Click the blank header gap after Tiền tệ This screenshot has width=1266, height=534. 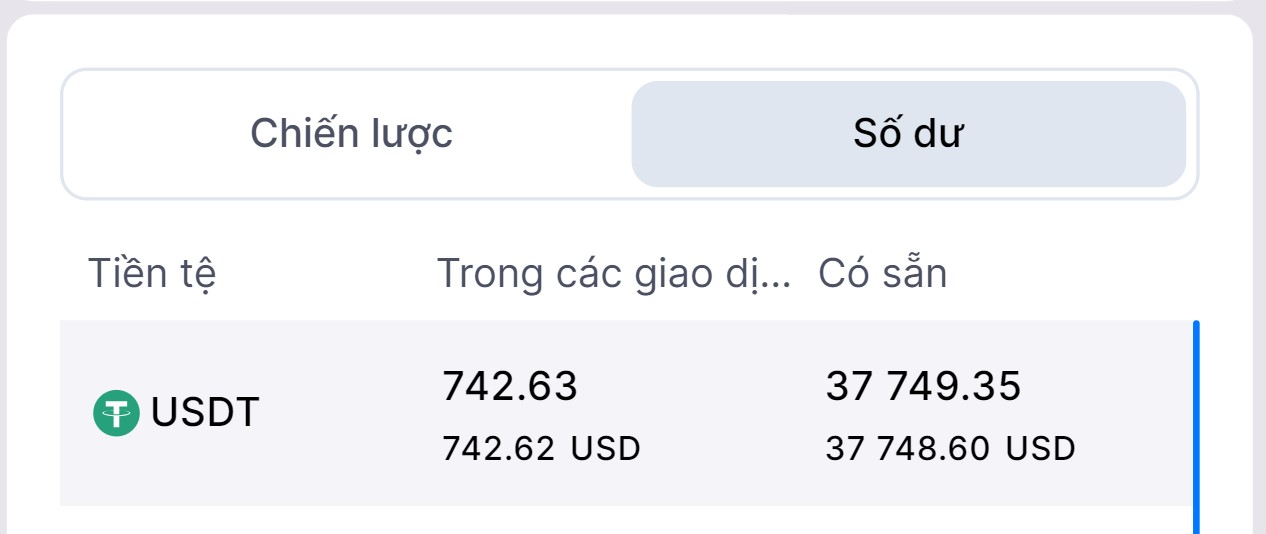click(x=320, y=273)
